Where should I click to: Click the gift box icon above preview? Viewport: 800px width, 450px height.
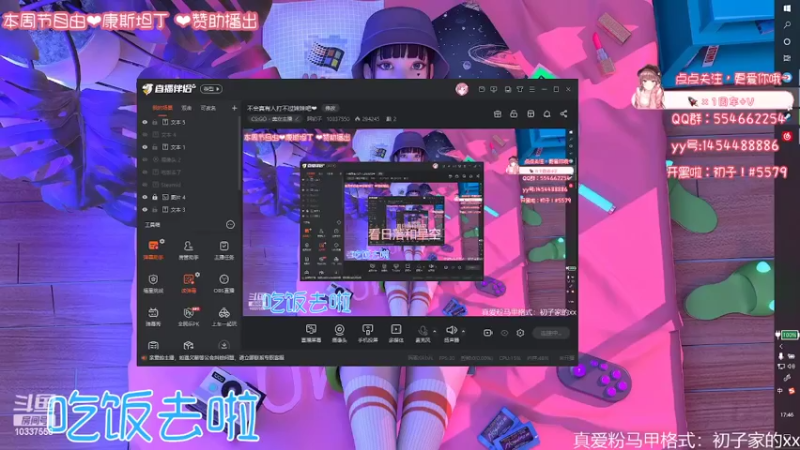[497, 114]
